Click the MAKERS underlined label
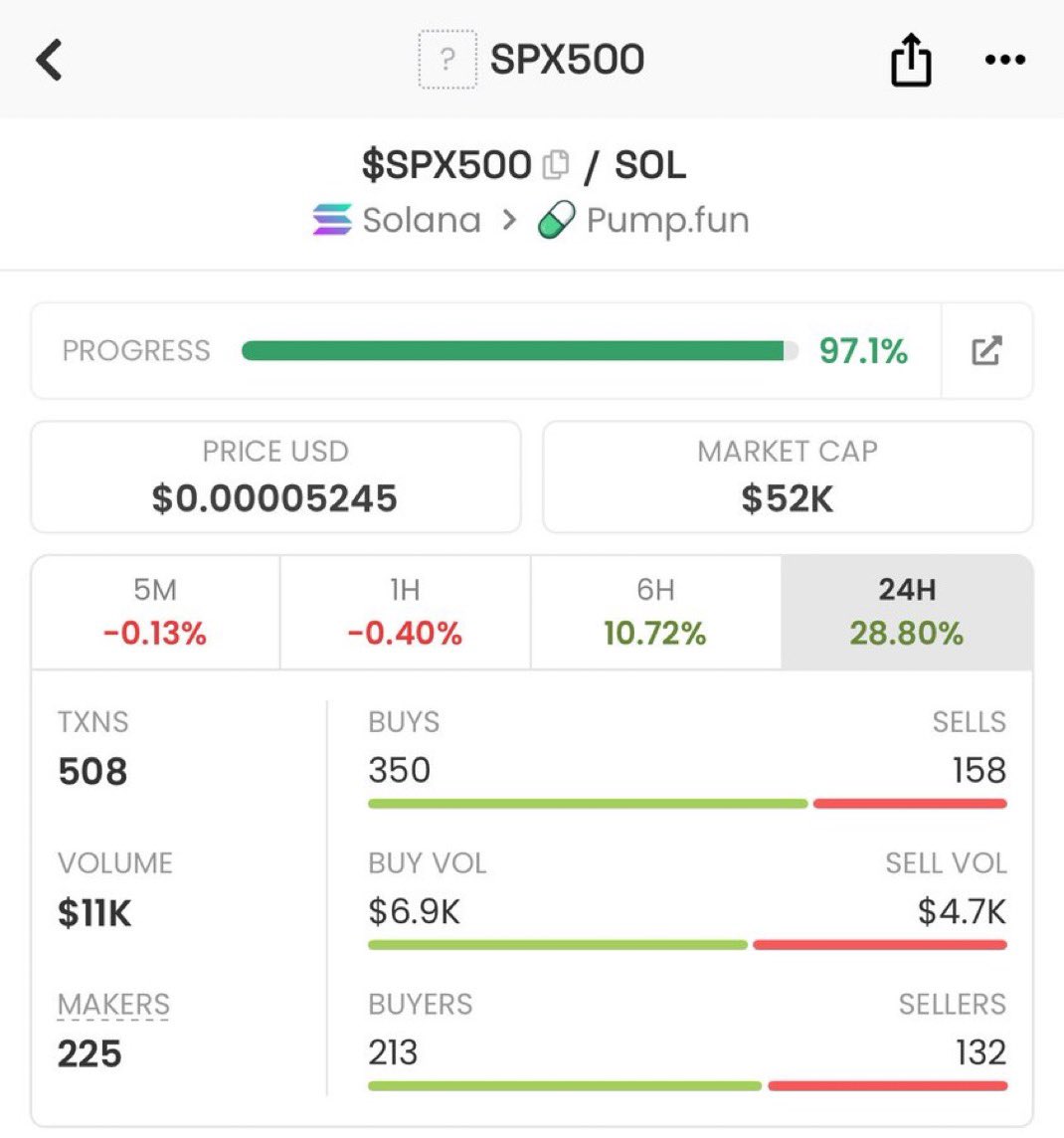This screenshot has width=1064, height=1138. click(114, 1005)
